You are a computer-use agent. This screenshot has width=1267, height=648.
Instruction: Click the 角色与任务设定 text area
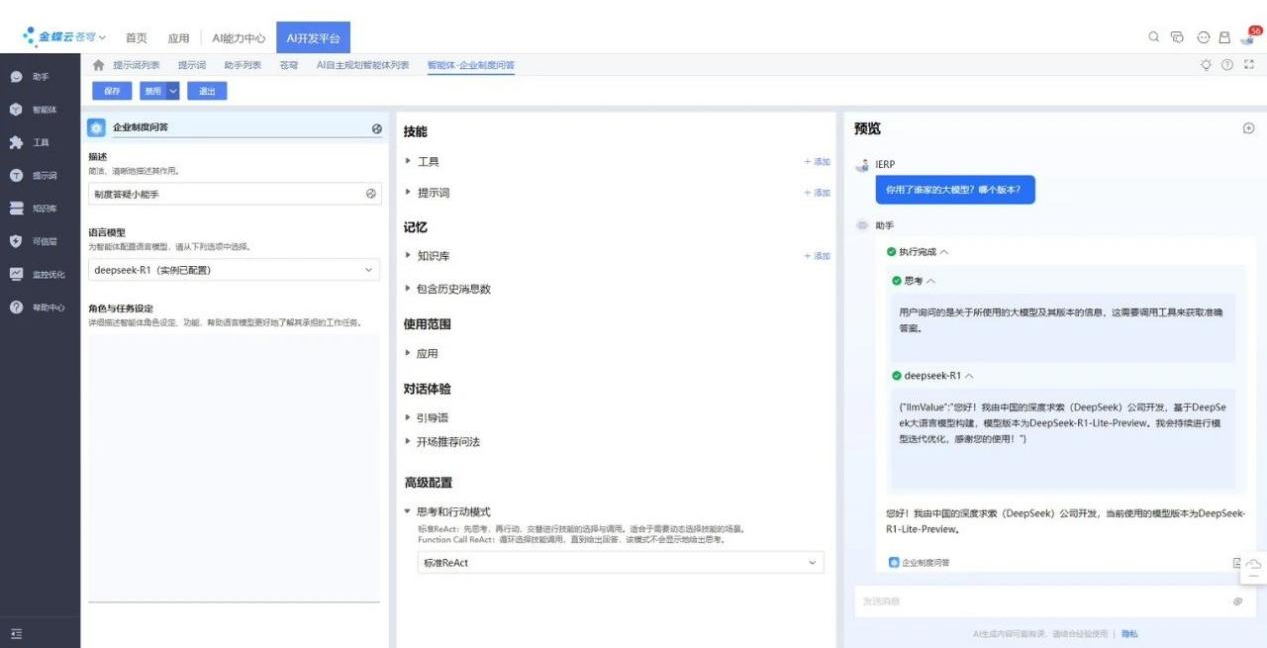(x=234, y=467)
